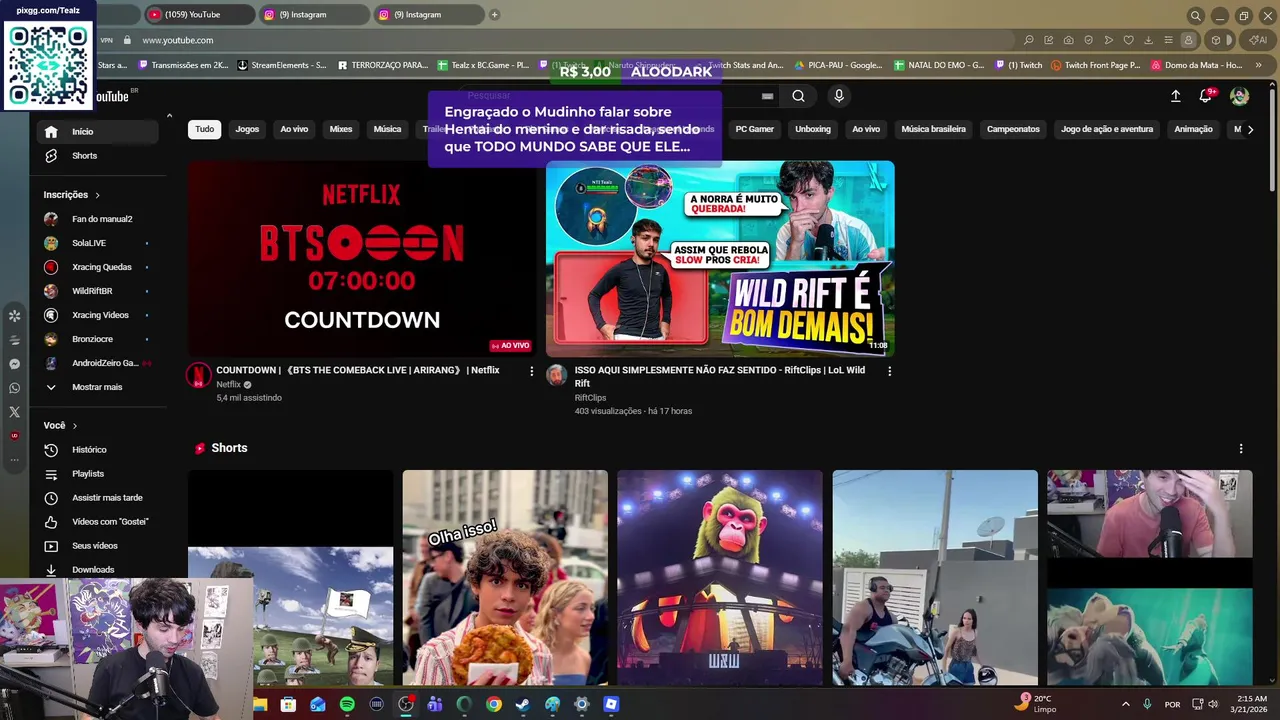Select the Tudo category chip

(204, 129)
